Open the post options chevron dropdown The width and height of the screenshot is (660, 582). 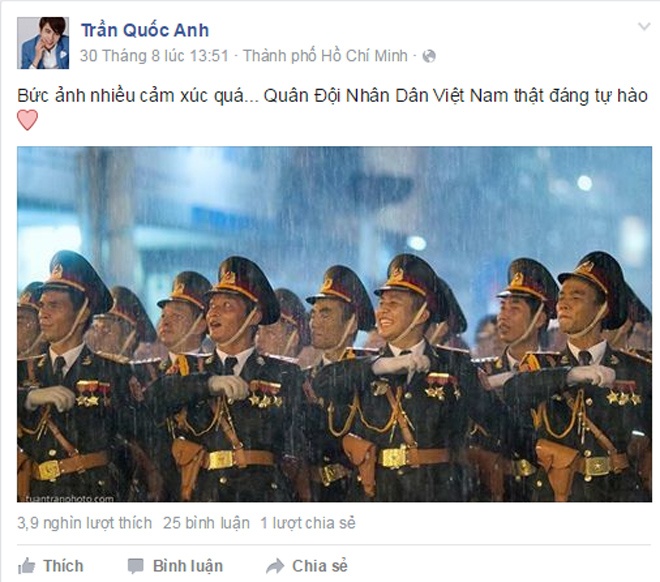644,27
